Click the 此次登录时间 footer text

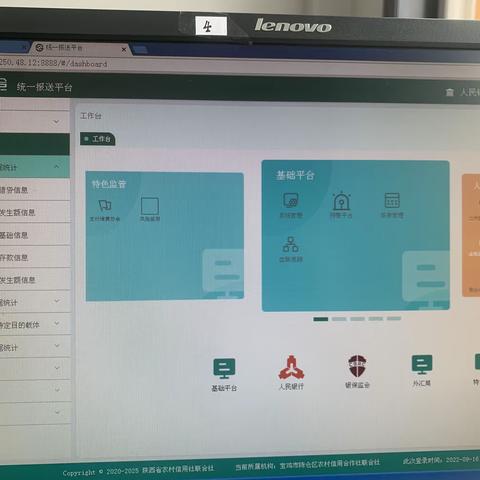point(441,460)
